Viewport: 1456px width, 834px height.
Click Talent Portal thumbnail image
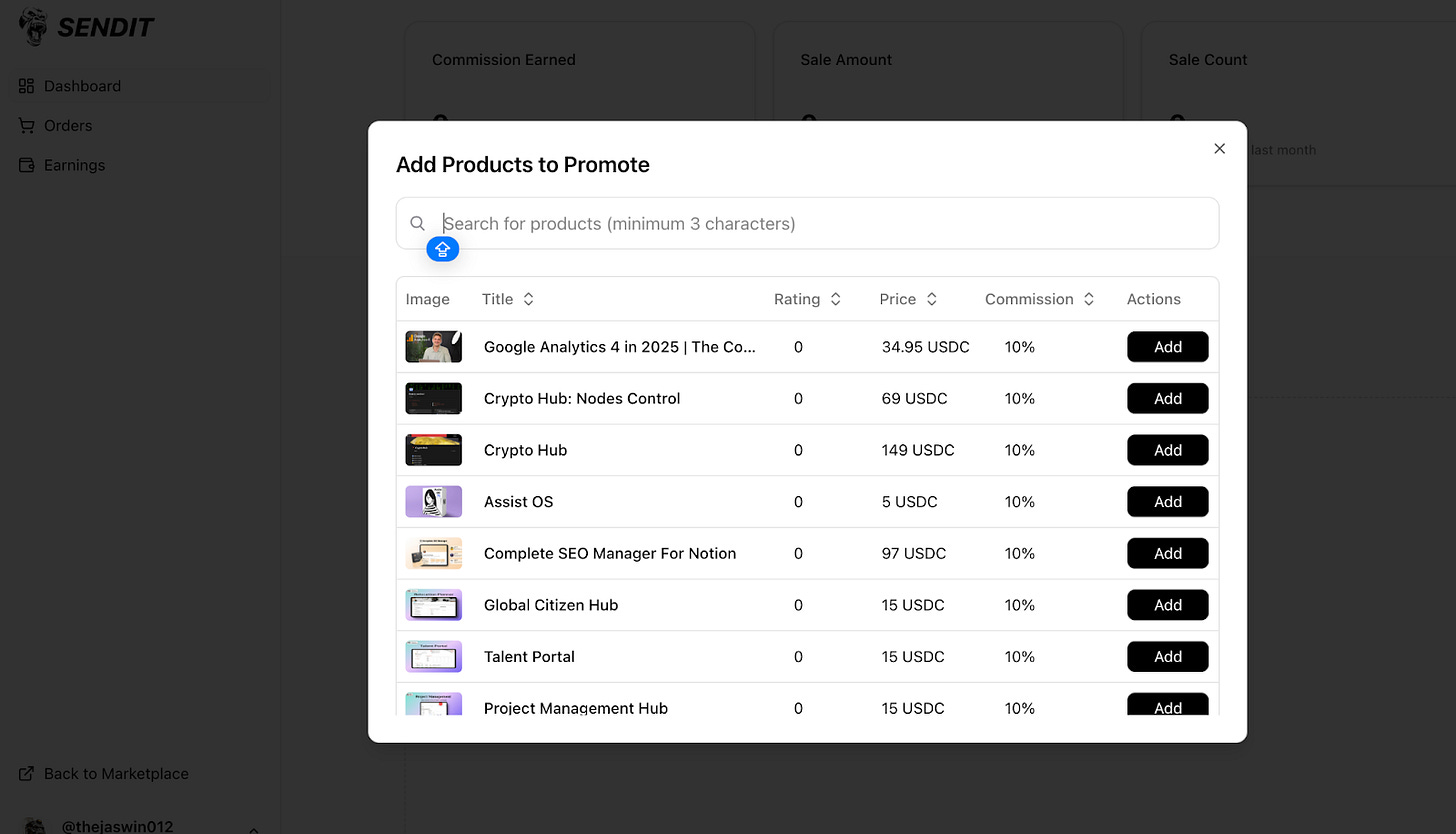point(433,657)
